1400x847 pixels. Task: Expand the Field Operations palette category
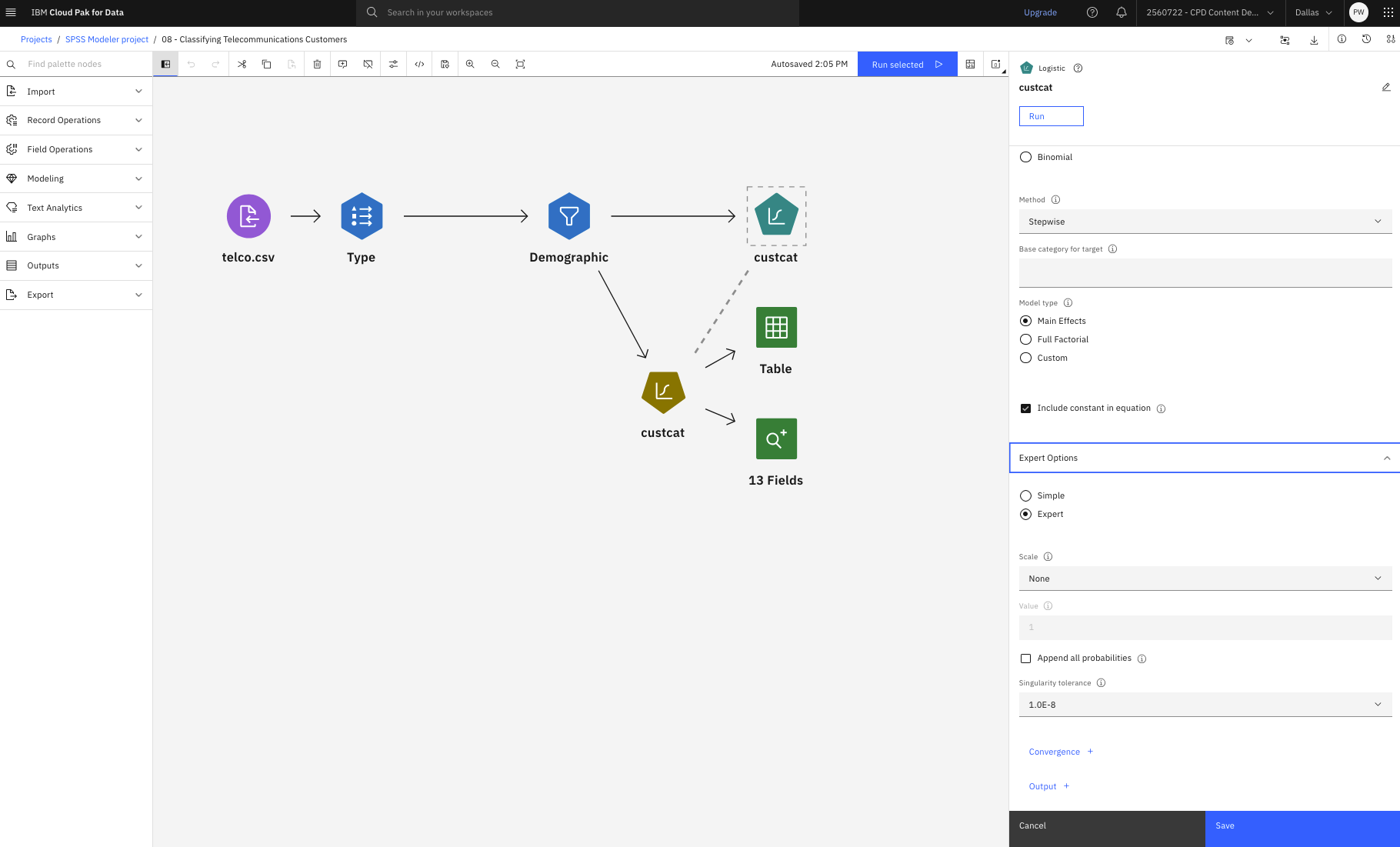(x=76, y=149)
